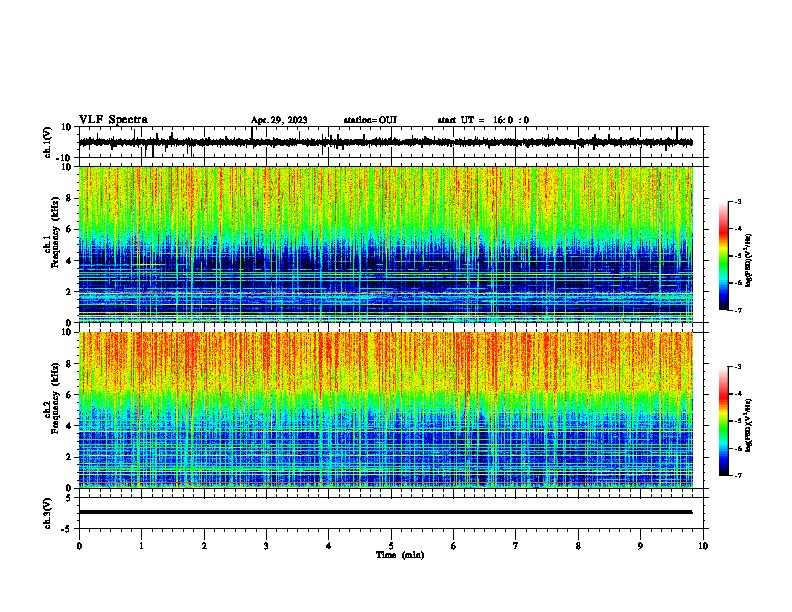Click the "5" tick on the ch.3(V) axis

70,498
